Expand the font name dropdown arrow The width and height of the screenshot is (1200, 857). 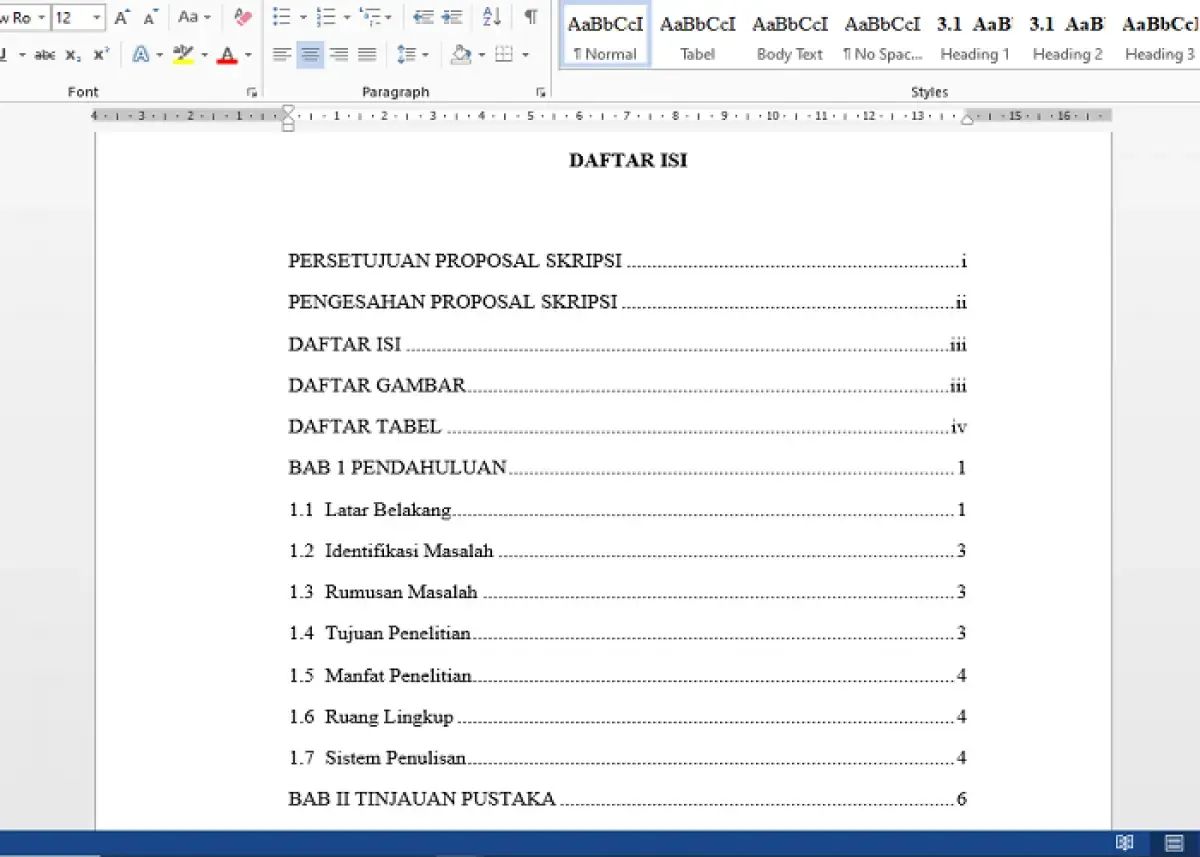41,18
